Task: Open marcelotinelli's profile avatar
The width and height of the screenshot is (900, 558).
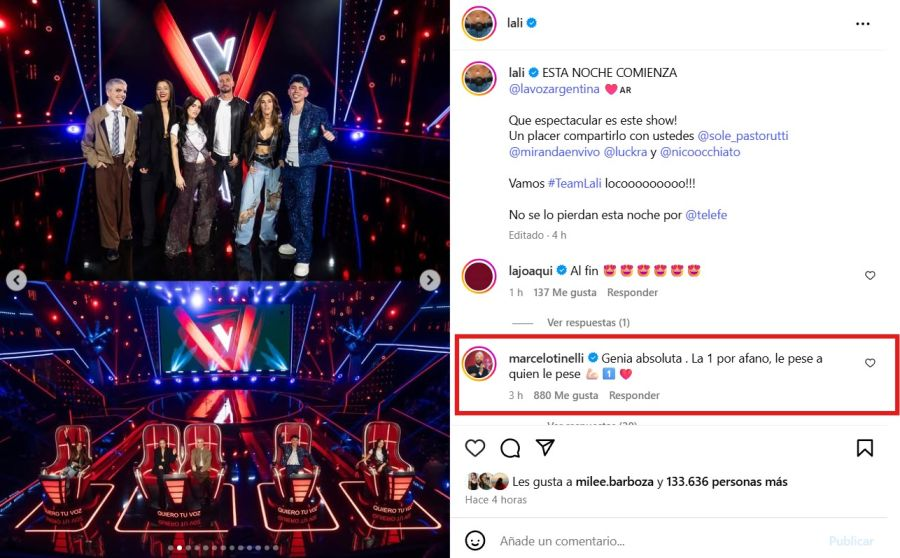Action: point(480,364)
